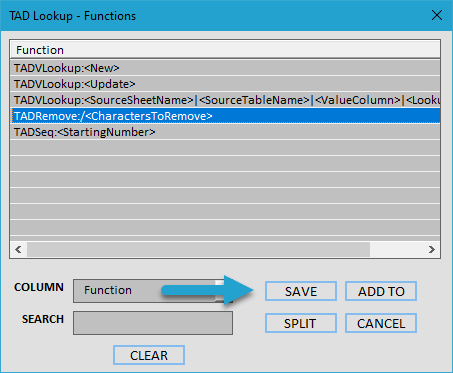Close the TAD Lookup - Functions dialog
This screenshot has height=373, width=453.
[437, 15]
